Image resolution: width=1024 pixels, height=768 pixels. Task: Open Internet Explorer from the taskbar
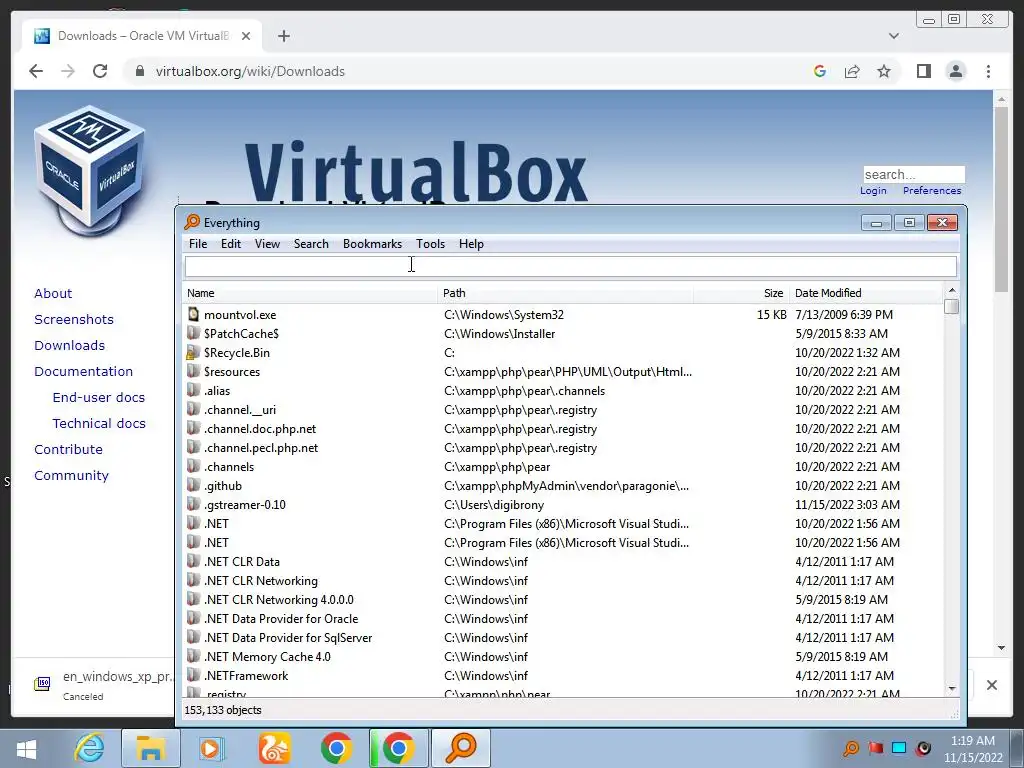click(x=89, y=748)
